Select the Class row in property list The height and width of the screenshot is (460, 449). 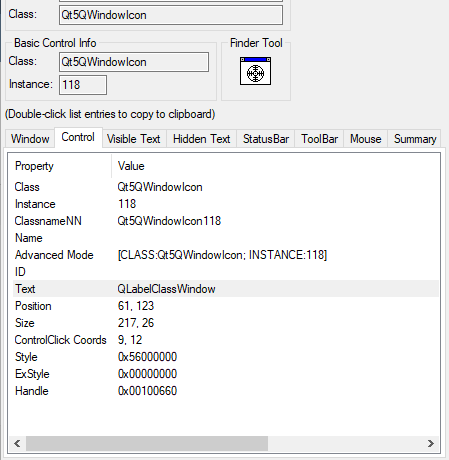pos(226,187)
